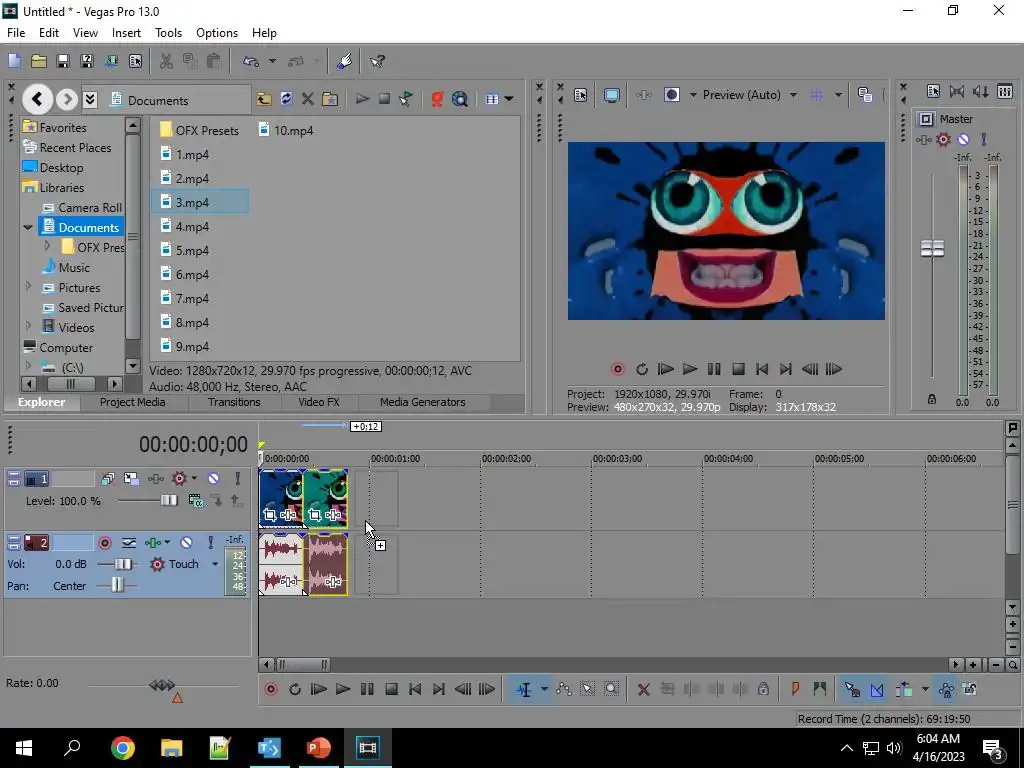Click the Loop Playback button in timeline transport
Screen dimensions: 1024x768
coord(295,690)
